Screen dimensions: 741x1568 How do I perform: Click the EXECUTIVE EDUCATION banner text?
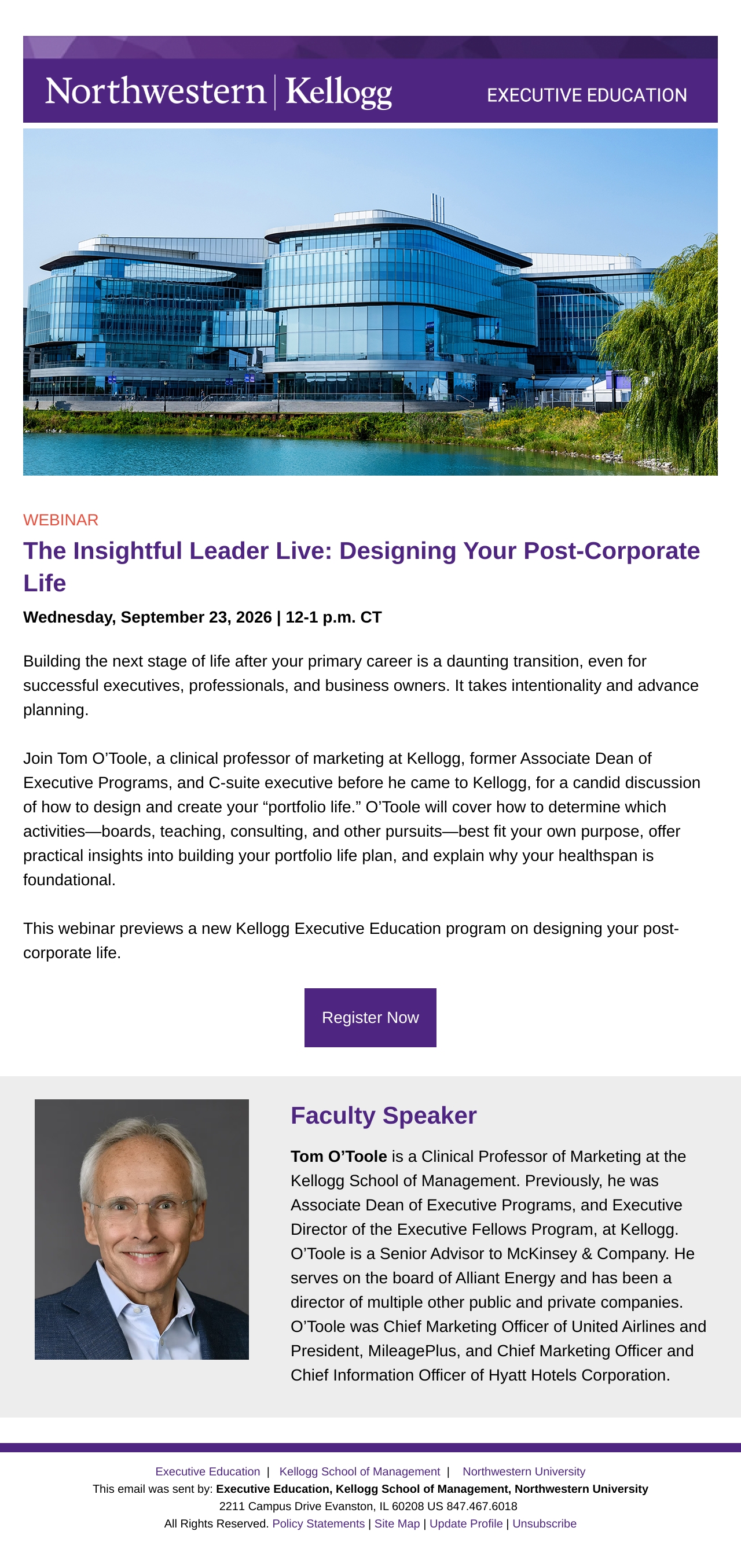(587, 95)
